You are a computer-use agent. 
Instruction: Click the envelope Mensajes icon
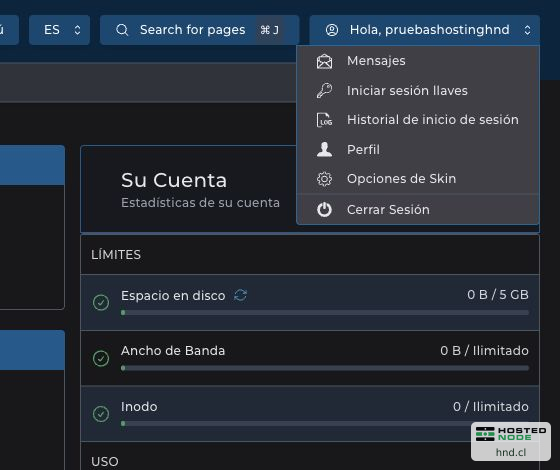coord(324,61)
